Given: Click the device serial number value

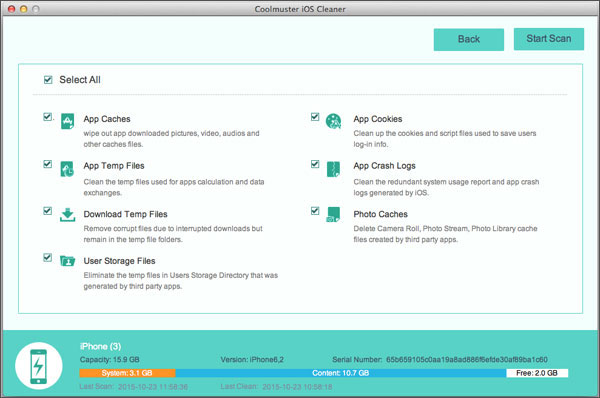Looking at the screenshot, I should coord(467,360).
